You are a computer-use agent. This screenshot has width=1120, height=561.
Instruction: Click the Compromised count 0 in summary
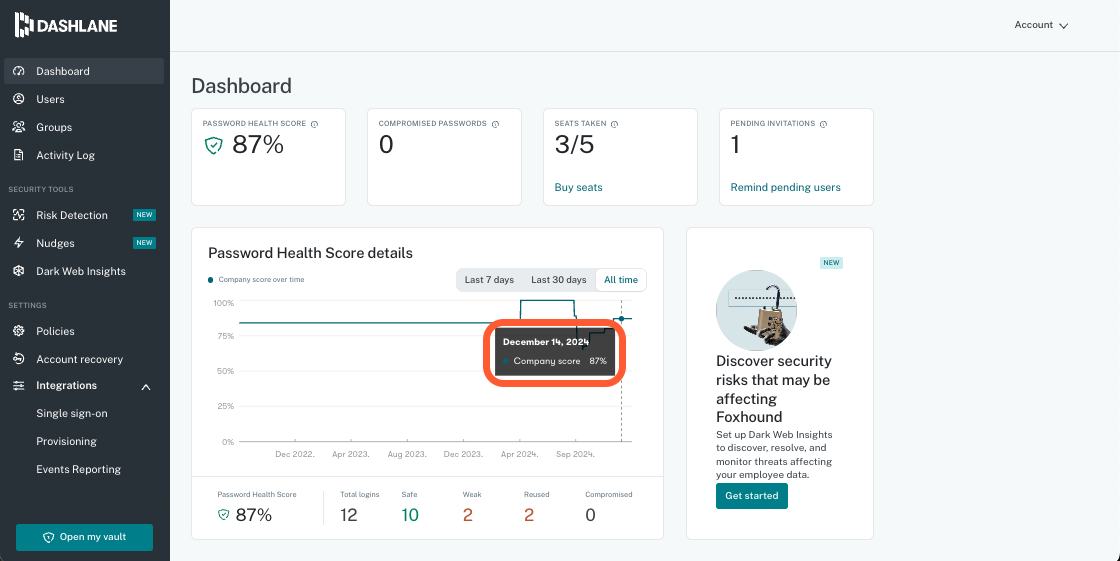coord(590,515)
